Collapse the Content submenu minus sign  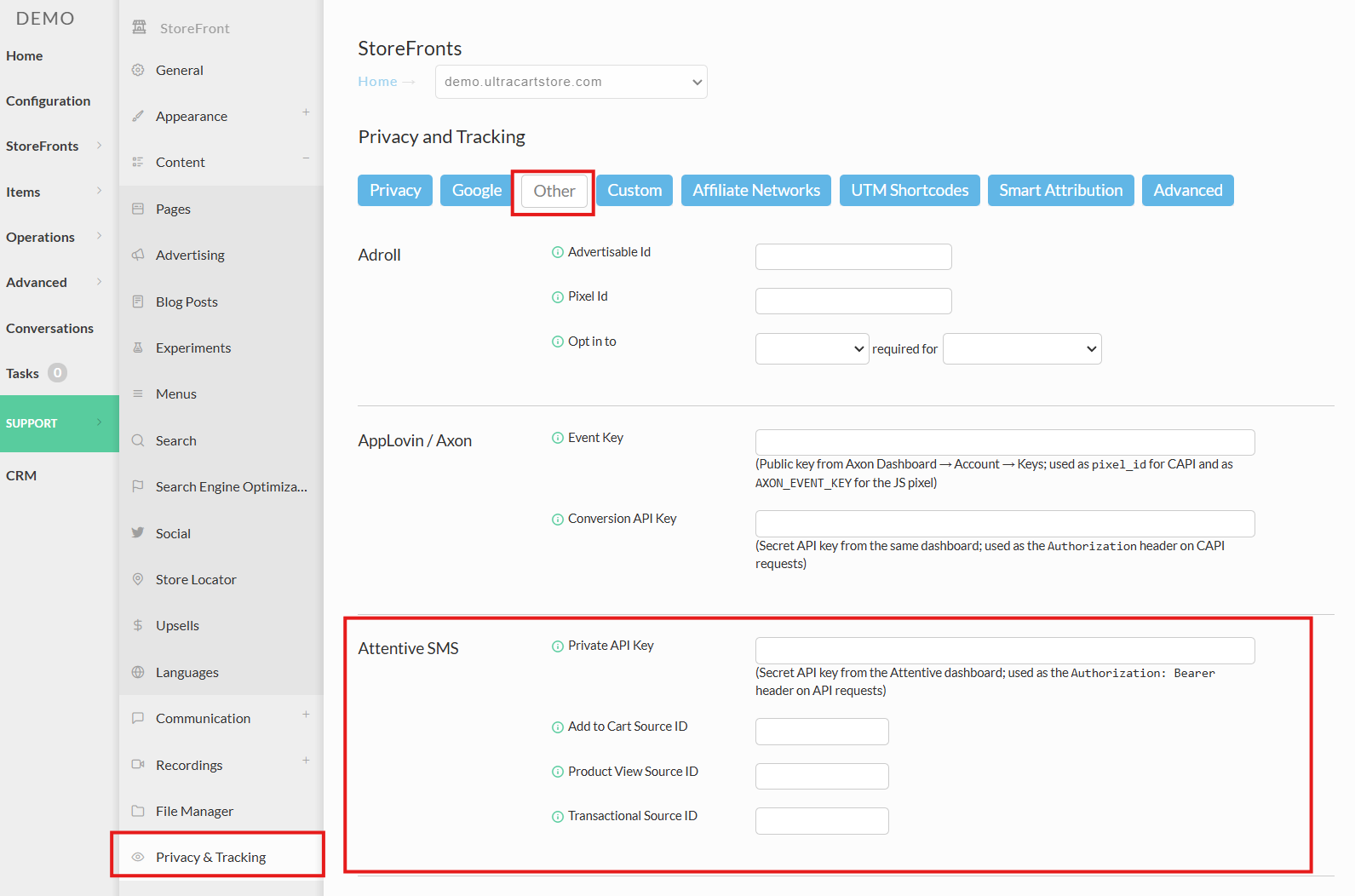[x=306, y=158]
